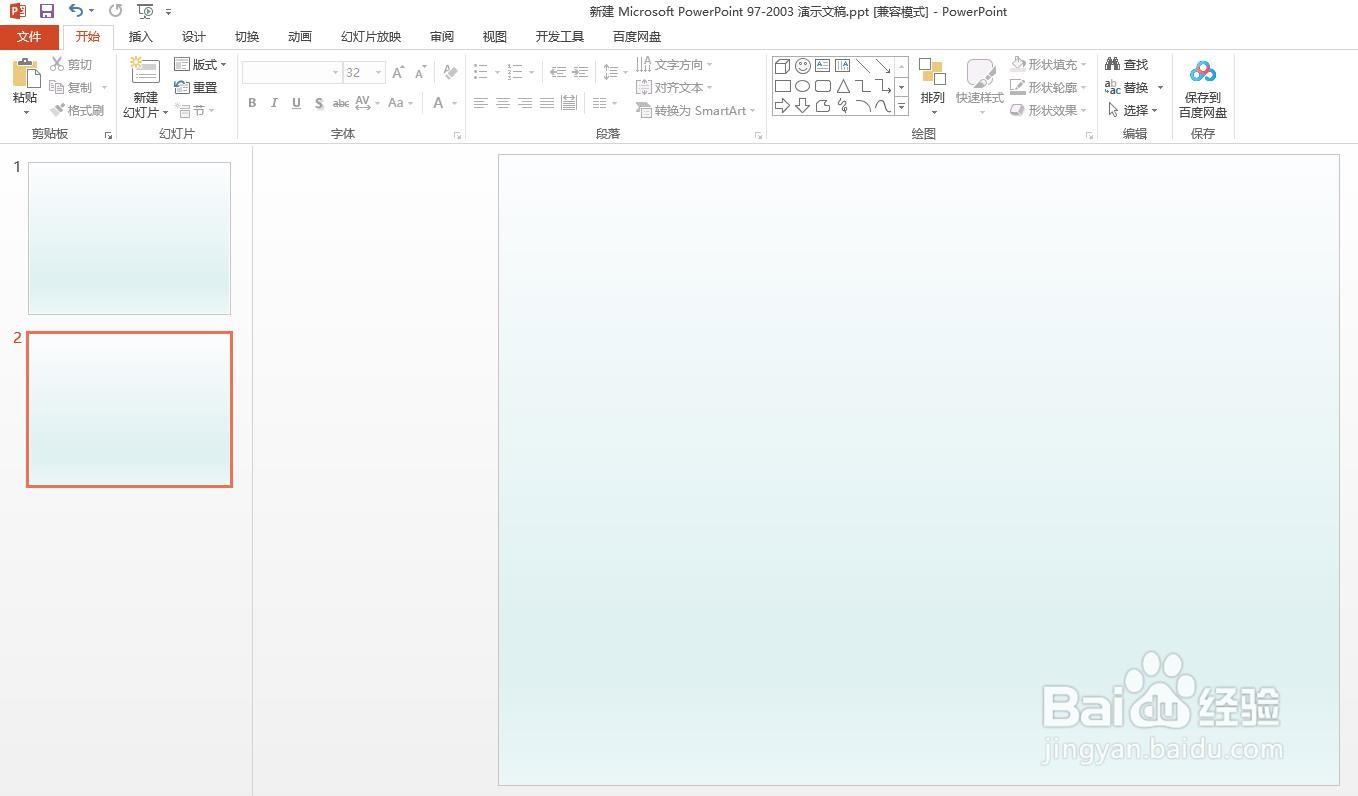Open the 文件 menu
The image size is (1358, 796).
(29, 37)
